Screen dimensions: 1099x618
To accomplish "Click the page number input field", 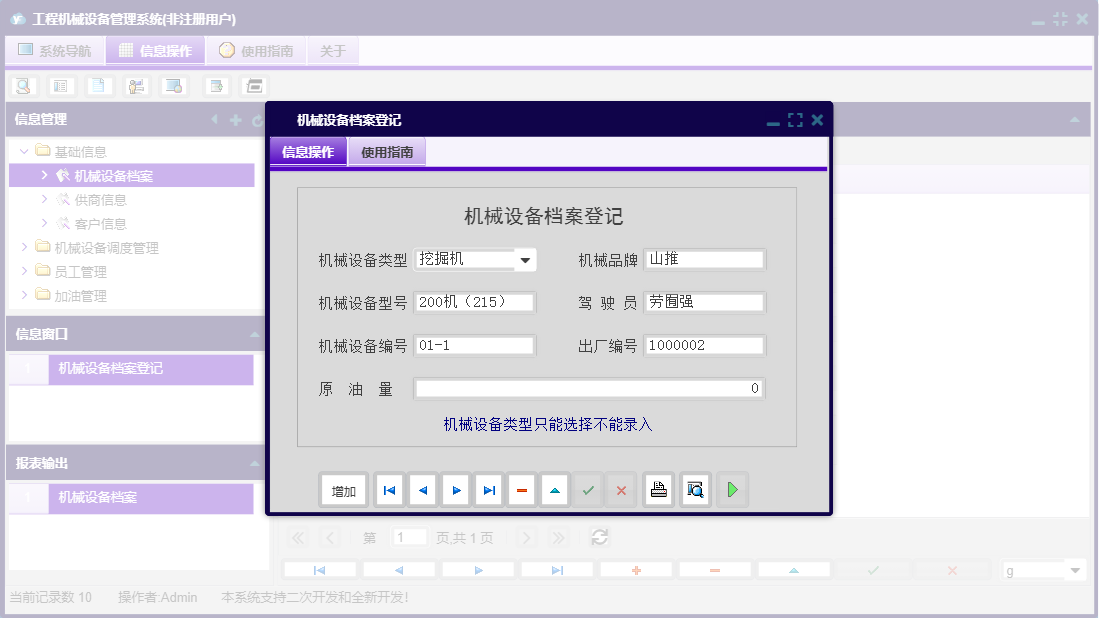I will pos(410,537).
